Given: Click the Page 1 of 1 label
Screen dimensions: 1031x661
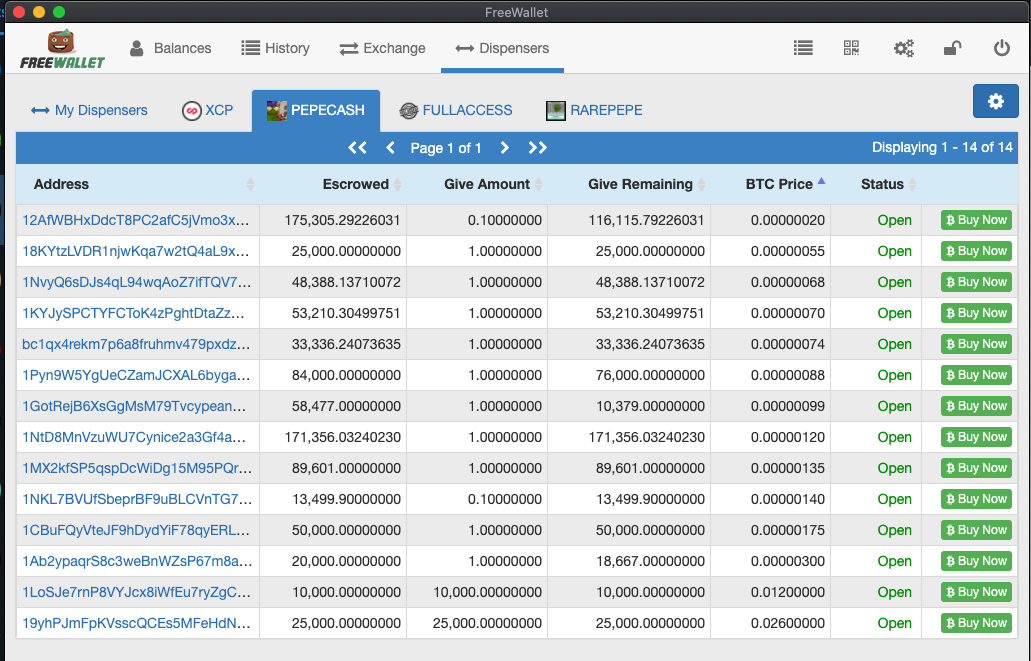Looking at the screenshot, I should coord(446,148).
